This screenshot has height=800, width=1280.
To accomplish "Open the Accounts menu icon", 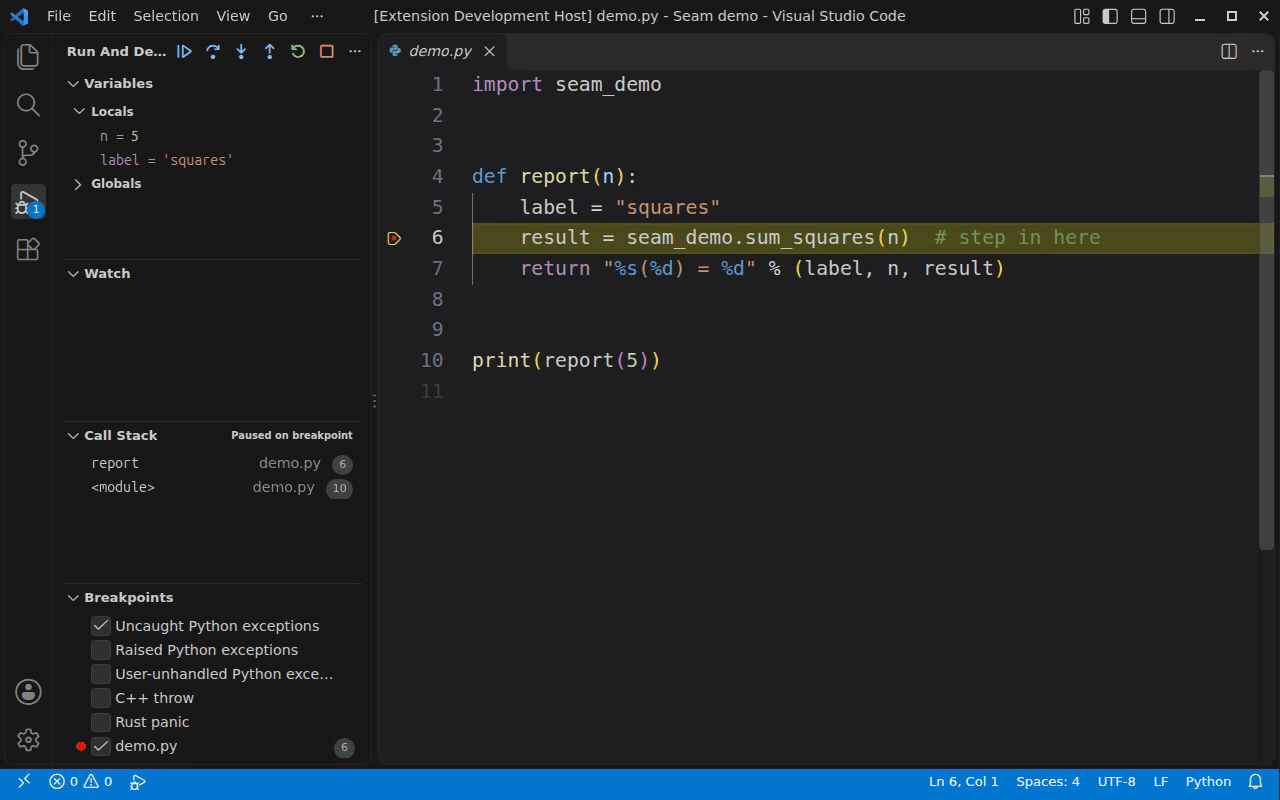I will (28, 691).
